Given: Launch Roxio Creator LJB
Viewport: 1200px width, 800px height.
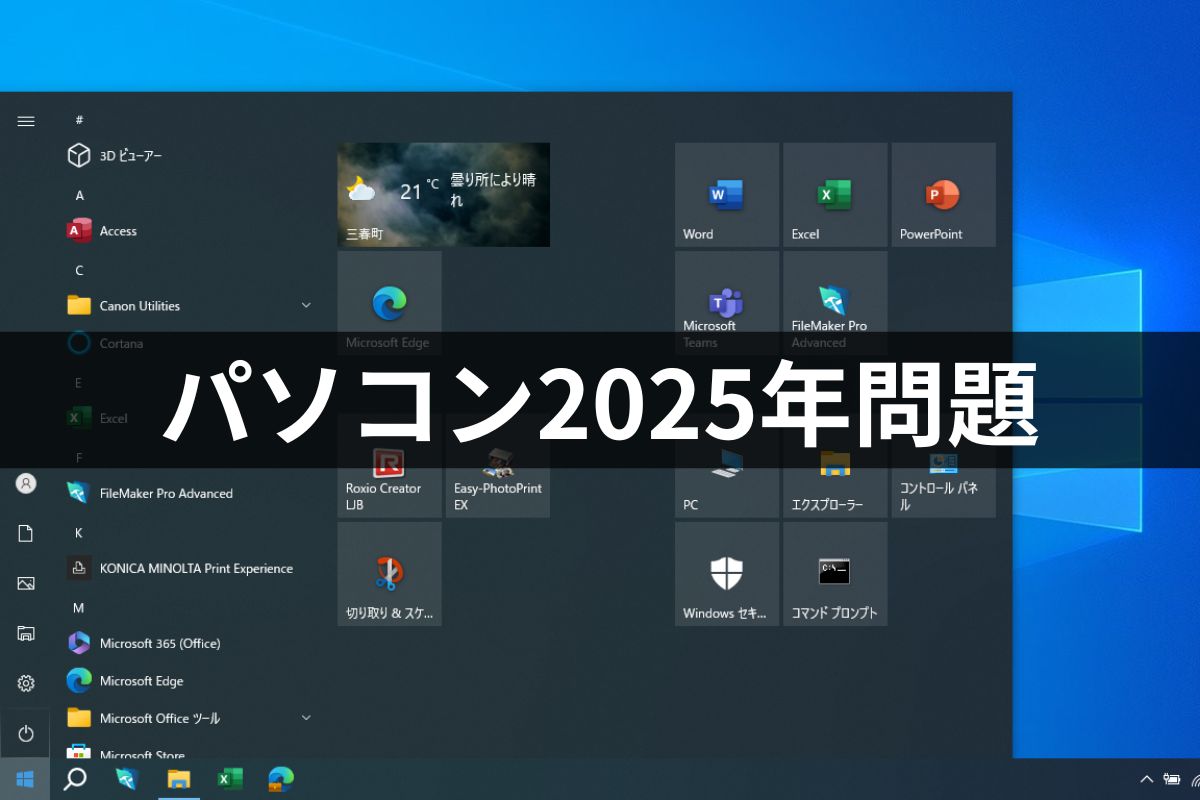Looking at the screenshot, I should (x=389, y=466).
